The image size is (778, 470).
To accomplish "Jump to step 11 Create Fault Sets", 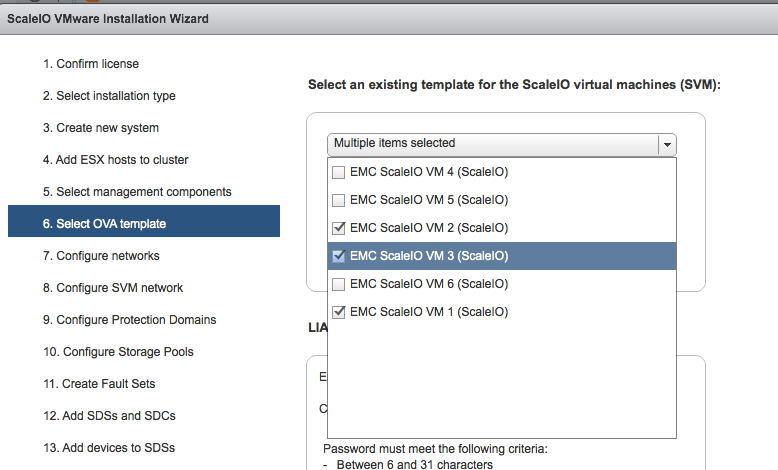I will tap(99, 384).
